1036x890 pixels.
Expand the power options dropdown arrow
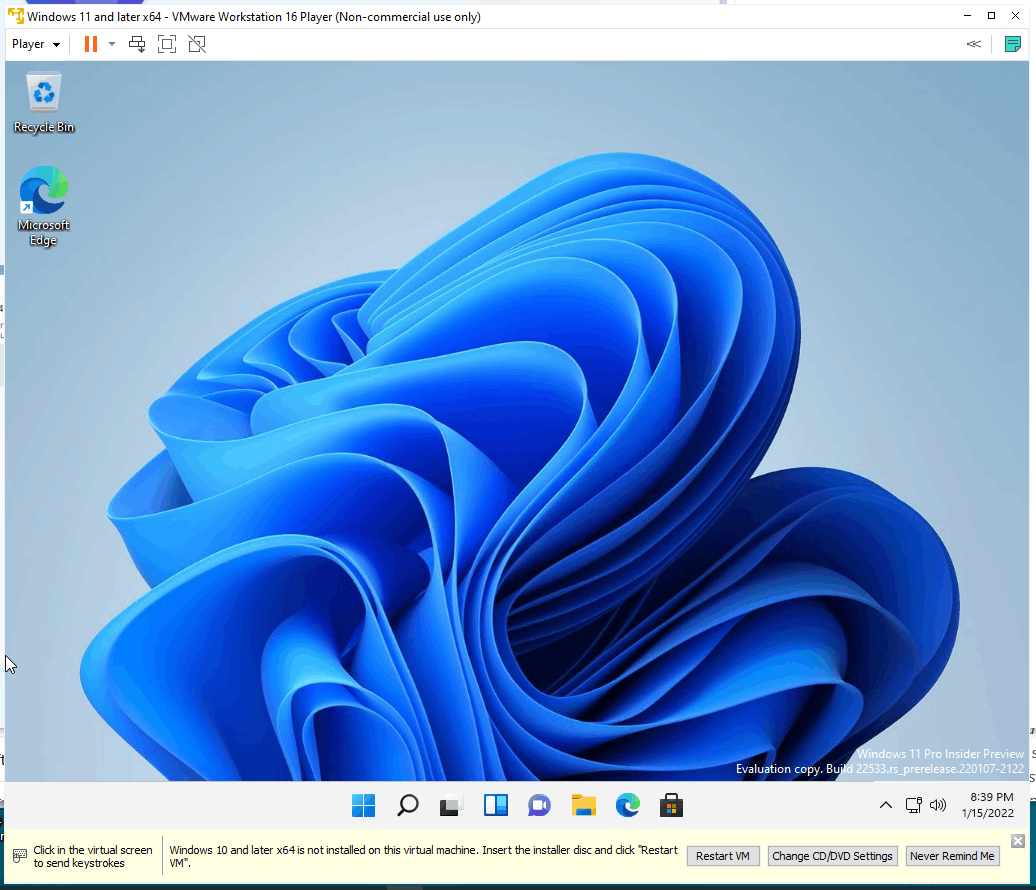coord(112,44)
